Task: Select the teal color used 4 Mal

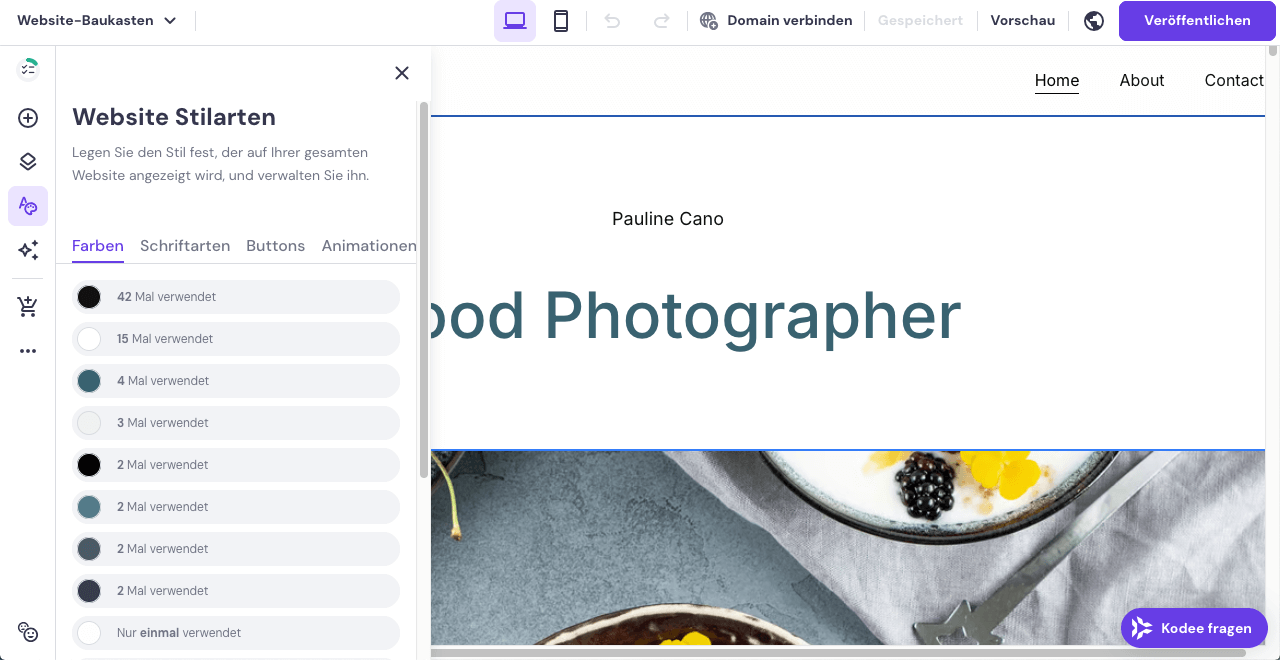Action: (x=236, y=381)
